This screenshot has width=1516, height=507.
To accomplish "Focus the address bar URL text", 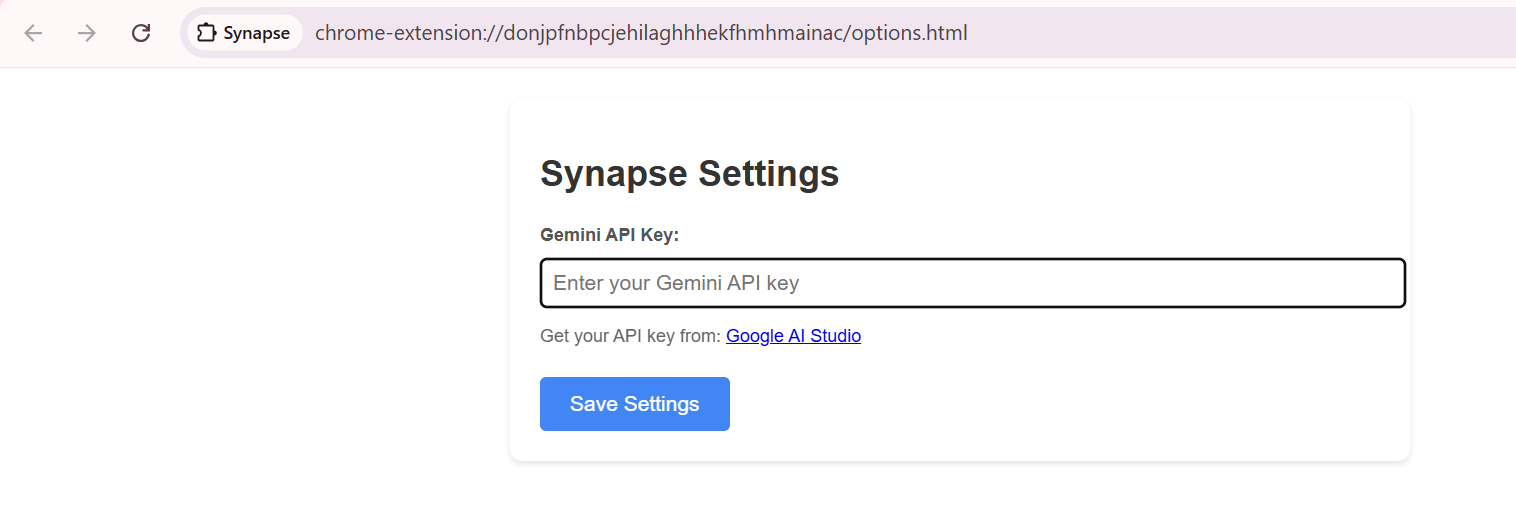I will (x=640, y=33).
